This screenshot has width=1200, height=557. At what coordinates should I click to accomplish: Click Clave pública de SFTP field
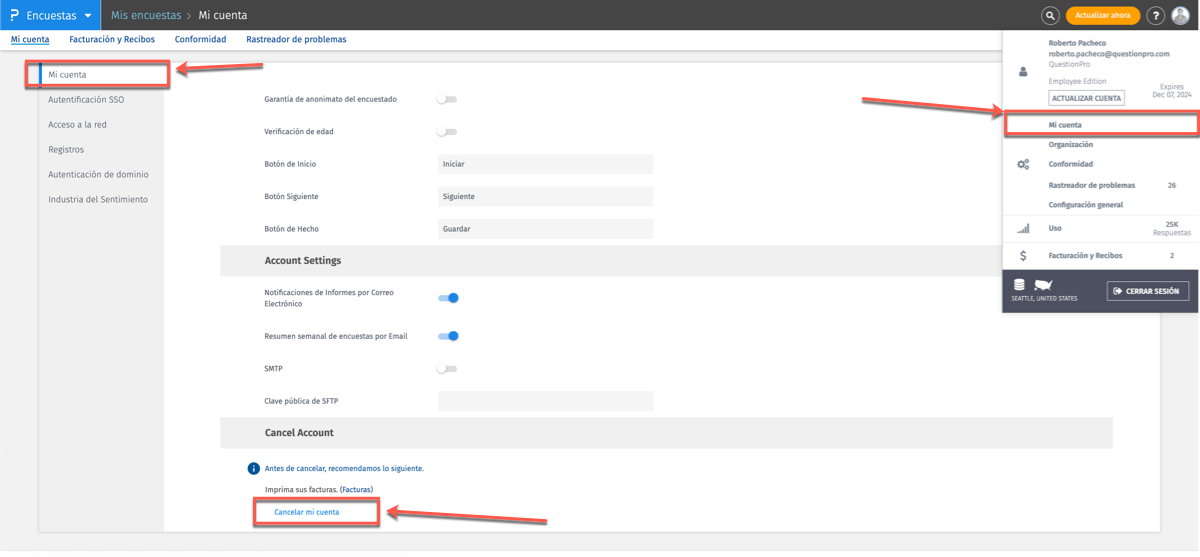pyautogui.click(x=545, y=401)
